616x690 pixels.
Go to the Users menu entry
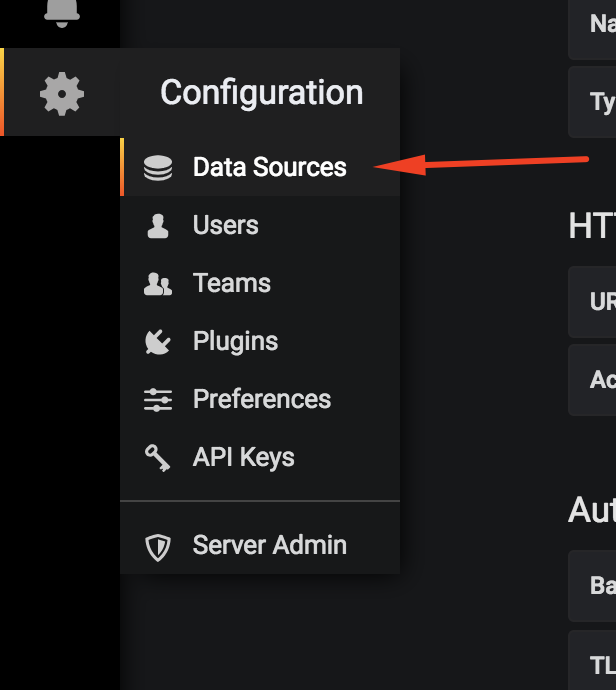(225, 225)
